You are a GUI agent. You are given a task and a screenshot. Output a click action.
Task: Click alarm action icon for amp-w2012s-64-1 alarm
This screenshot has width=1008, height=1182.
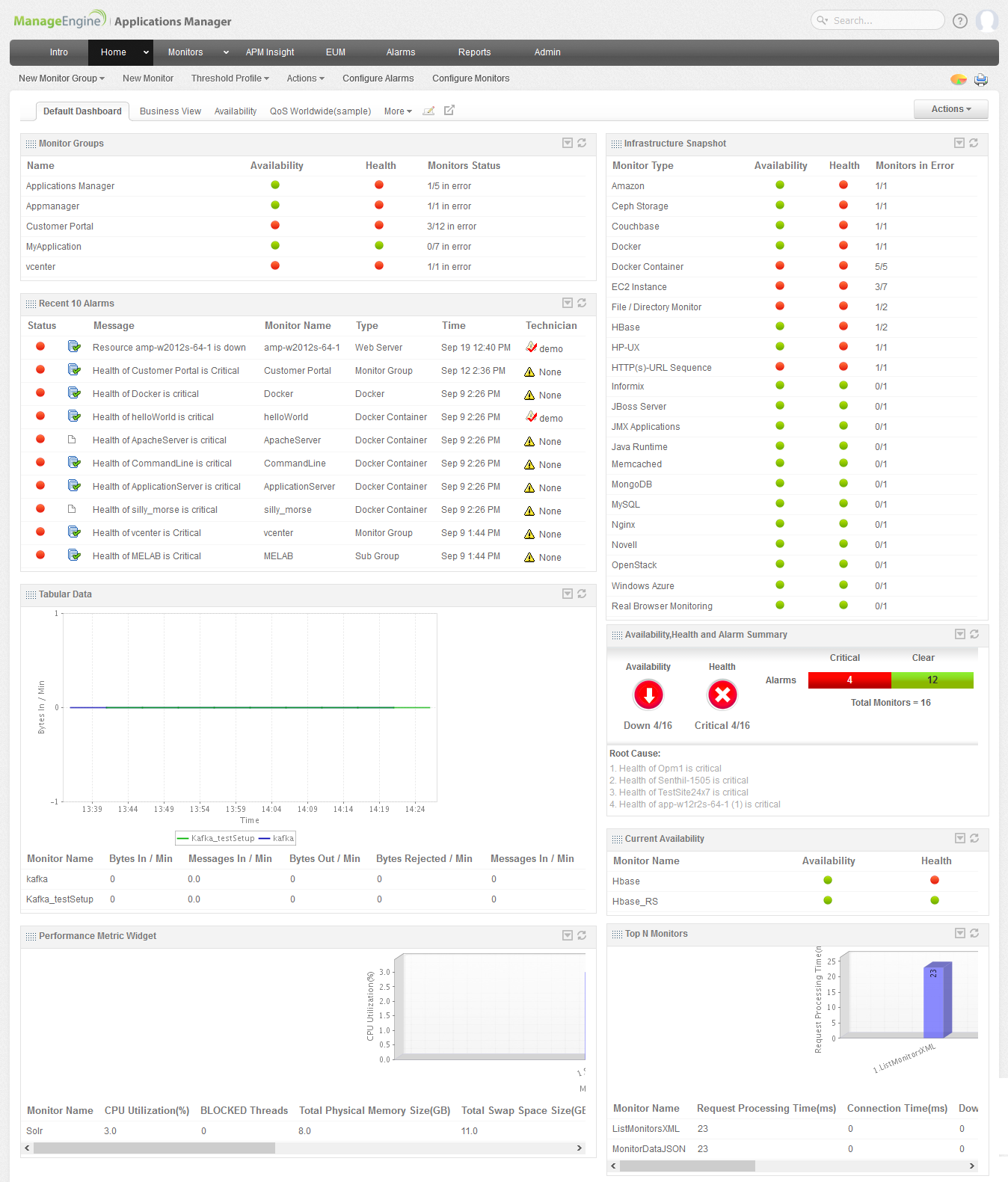point(74,346)
